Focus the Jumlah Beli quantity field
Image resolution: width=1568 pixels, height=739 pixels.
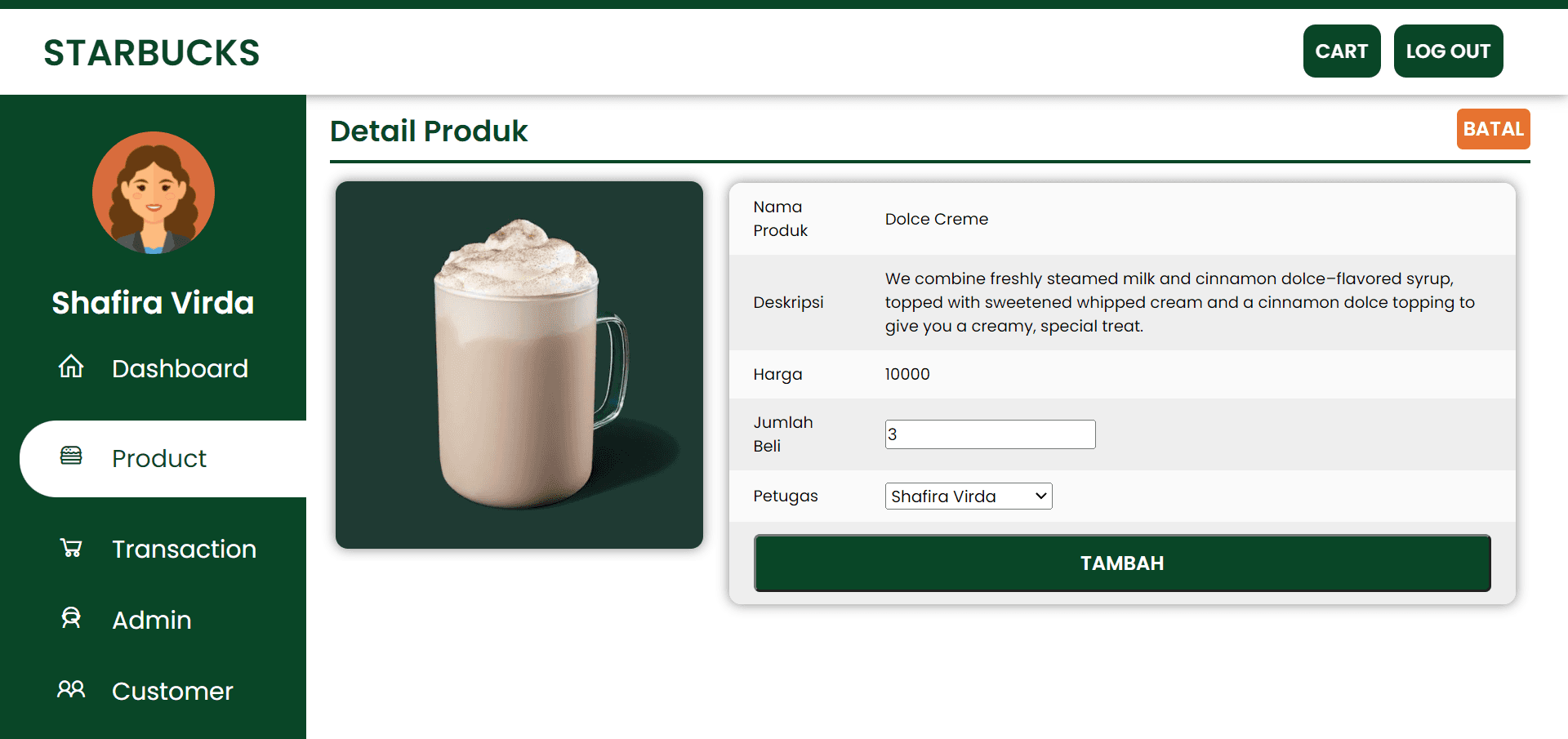[990, 434]
